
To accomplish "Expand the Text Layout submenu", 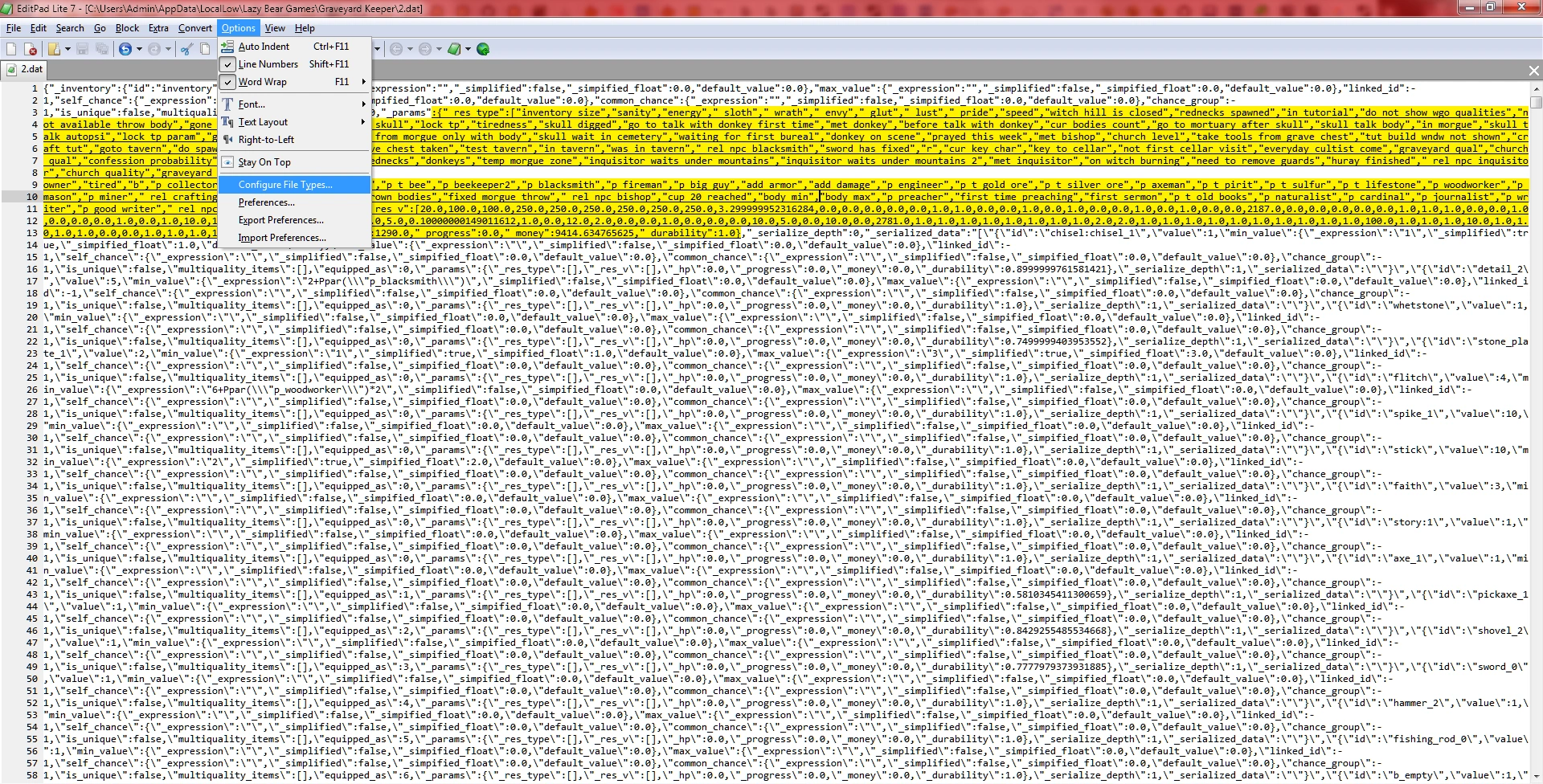I will (294, 122).
